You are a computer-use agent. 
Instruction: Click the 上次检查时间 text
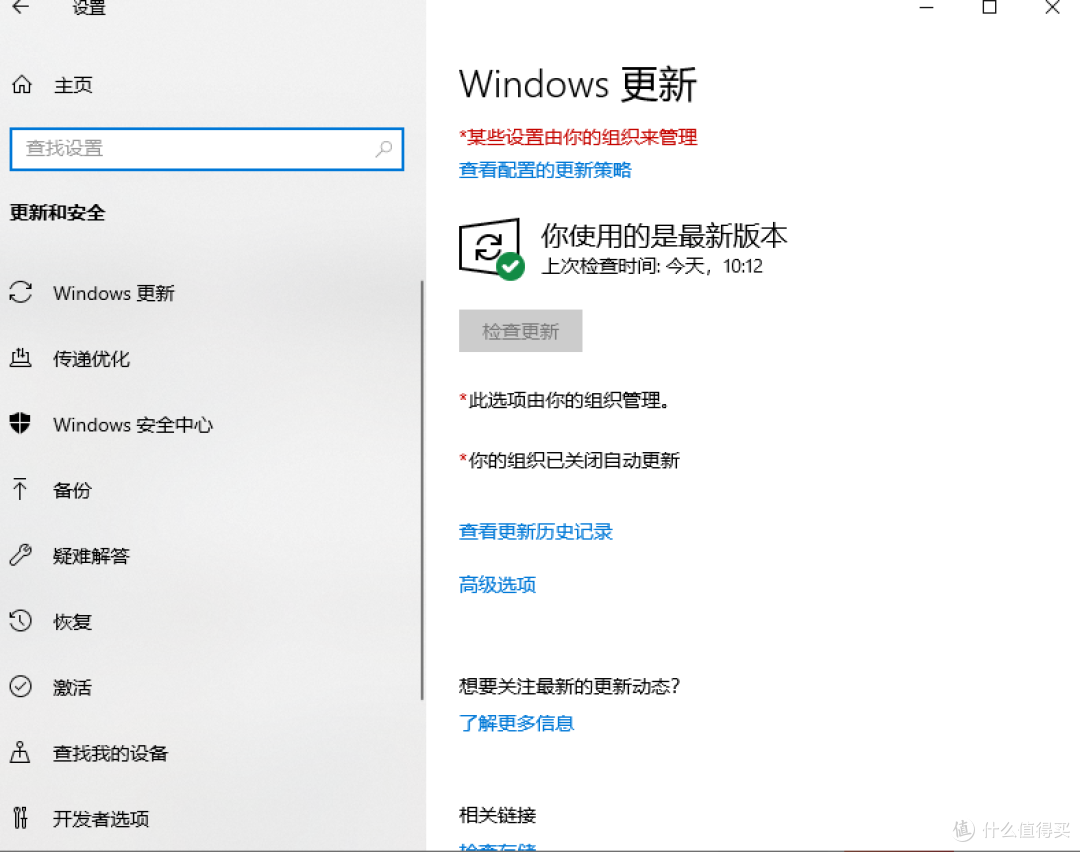(x=652, y=266)
